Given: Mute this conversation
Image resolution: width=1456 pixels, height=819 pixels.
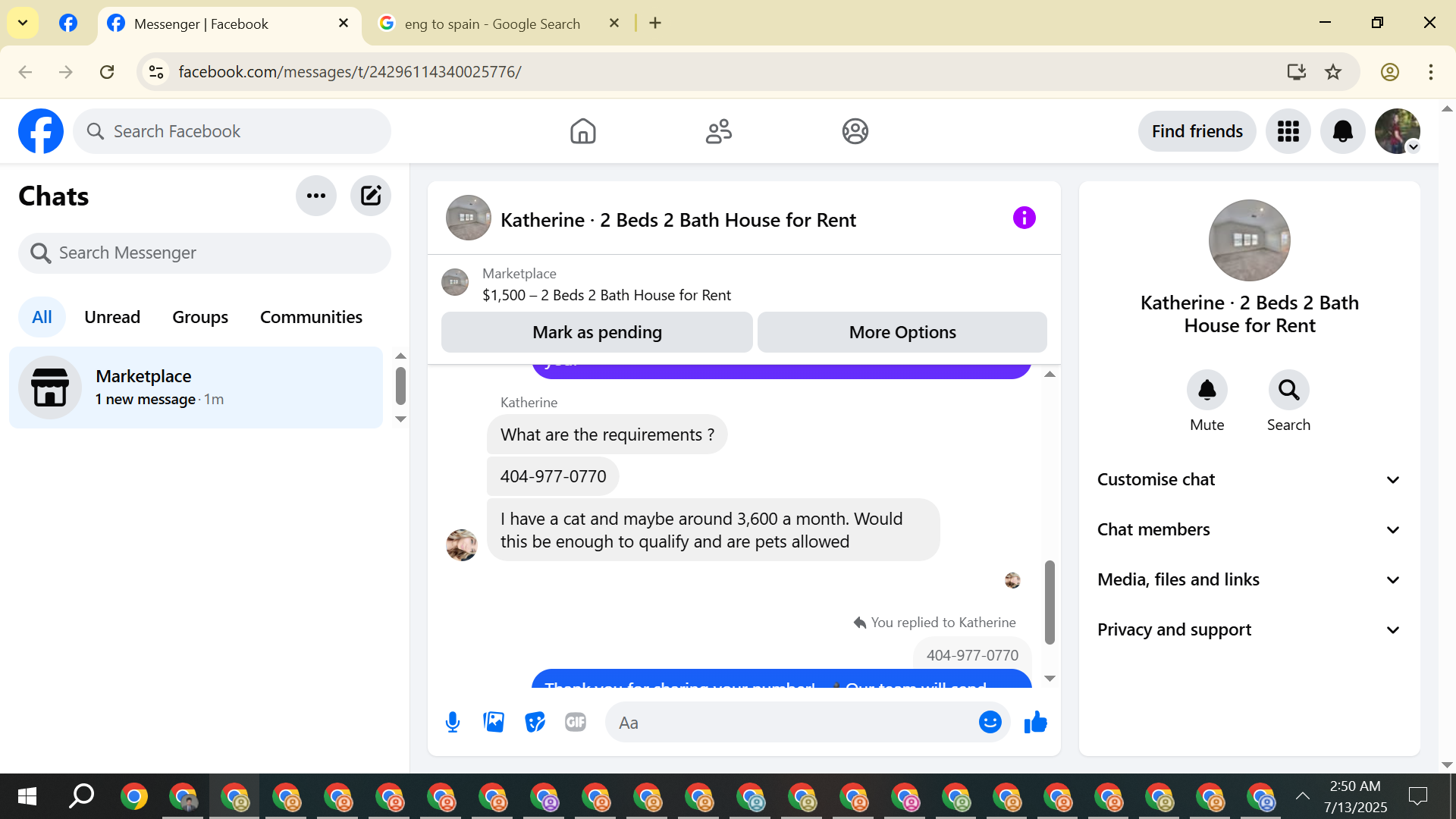Looking at the screenshot, I should 1207,391.
